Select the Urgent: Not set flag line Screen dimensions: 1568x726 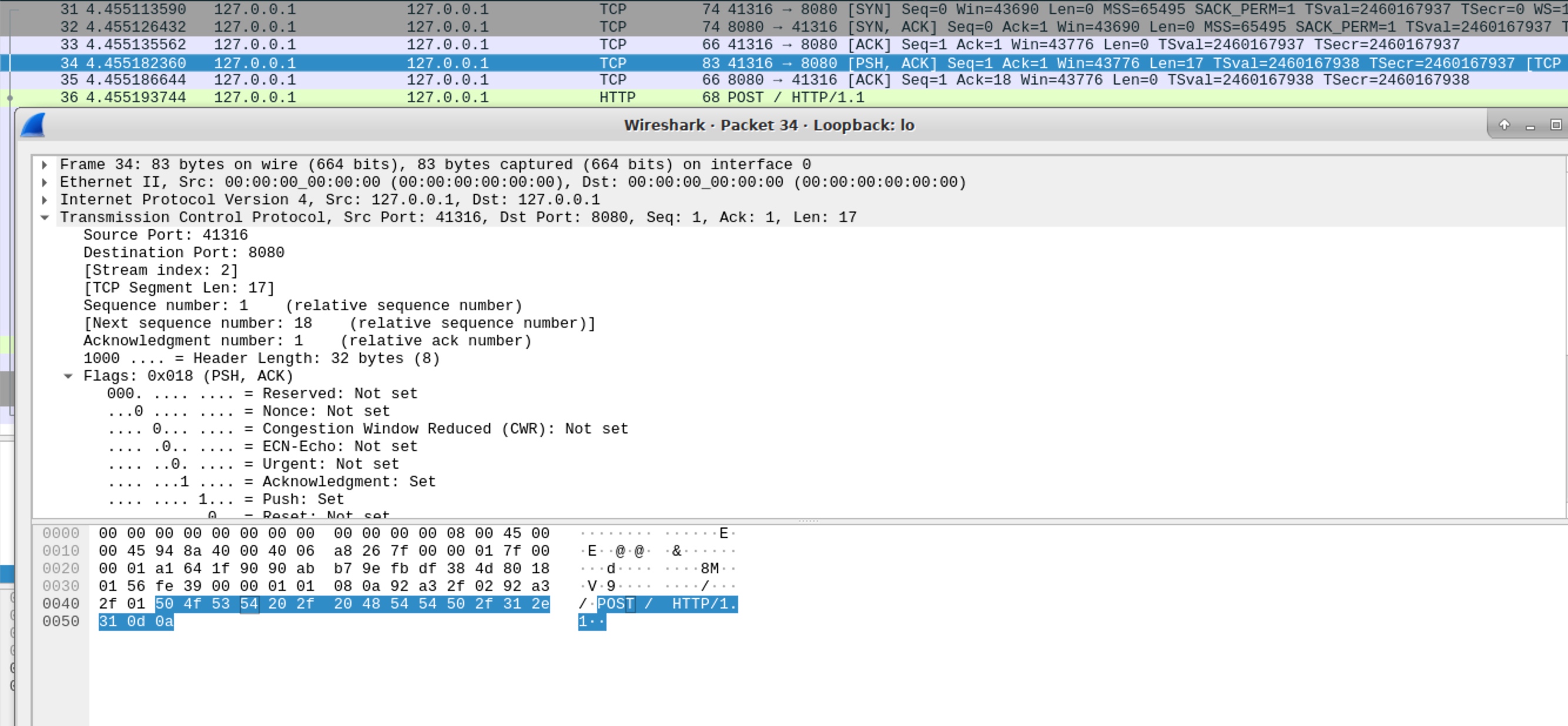(253, 465)
